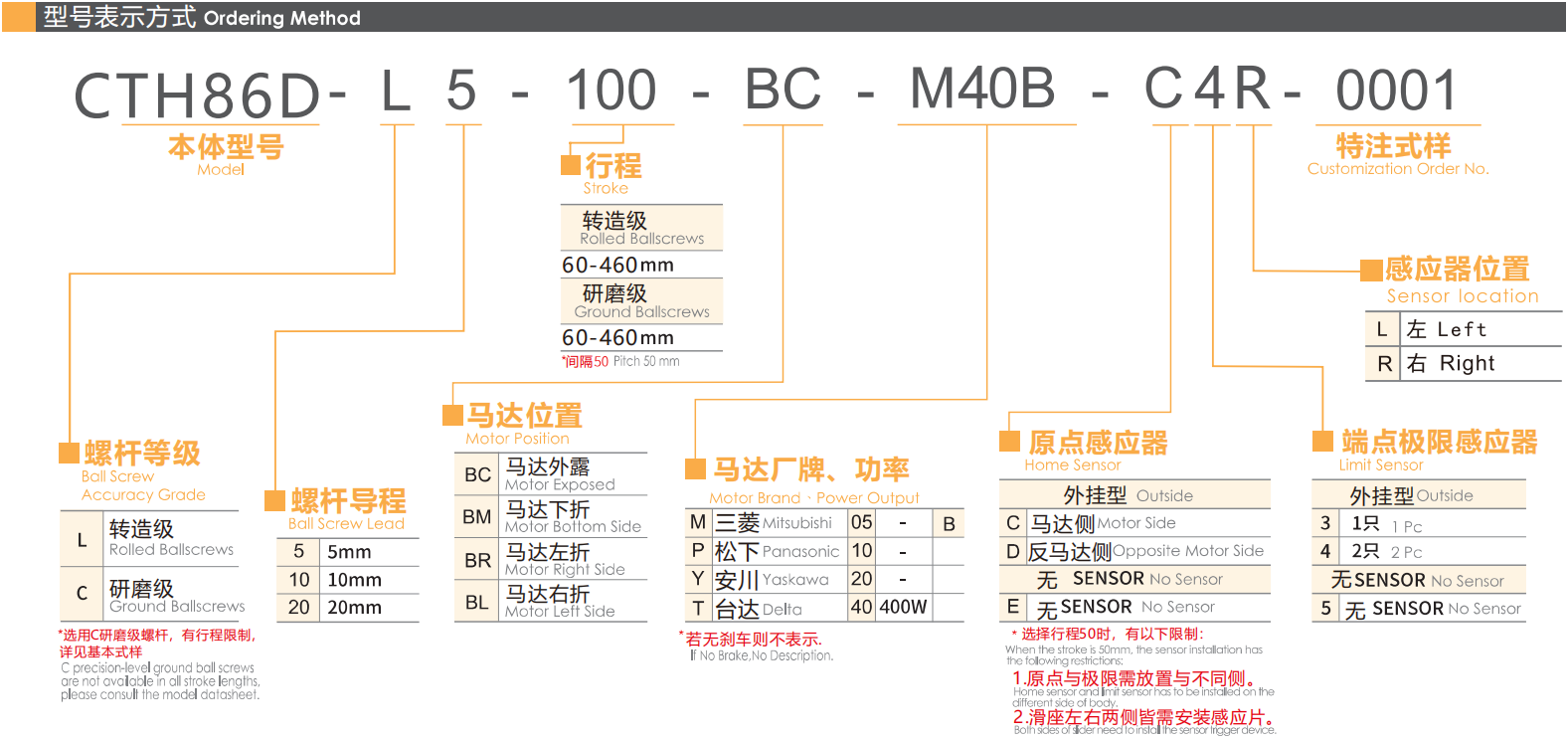Select the R Right sensor location
The width and height of the screenshot is (1568, 740).
click(1462, 364)
